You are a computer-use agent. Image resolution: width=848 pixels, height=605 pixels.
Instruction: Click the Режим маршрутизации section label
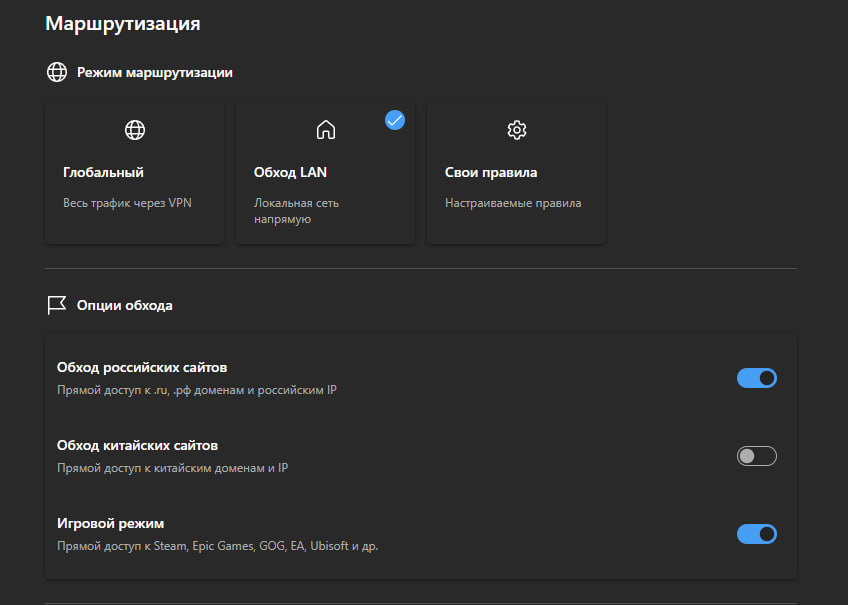(x=155, y=72)
